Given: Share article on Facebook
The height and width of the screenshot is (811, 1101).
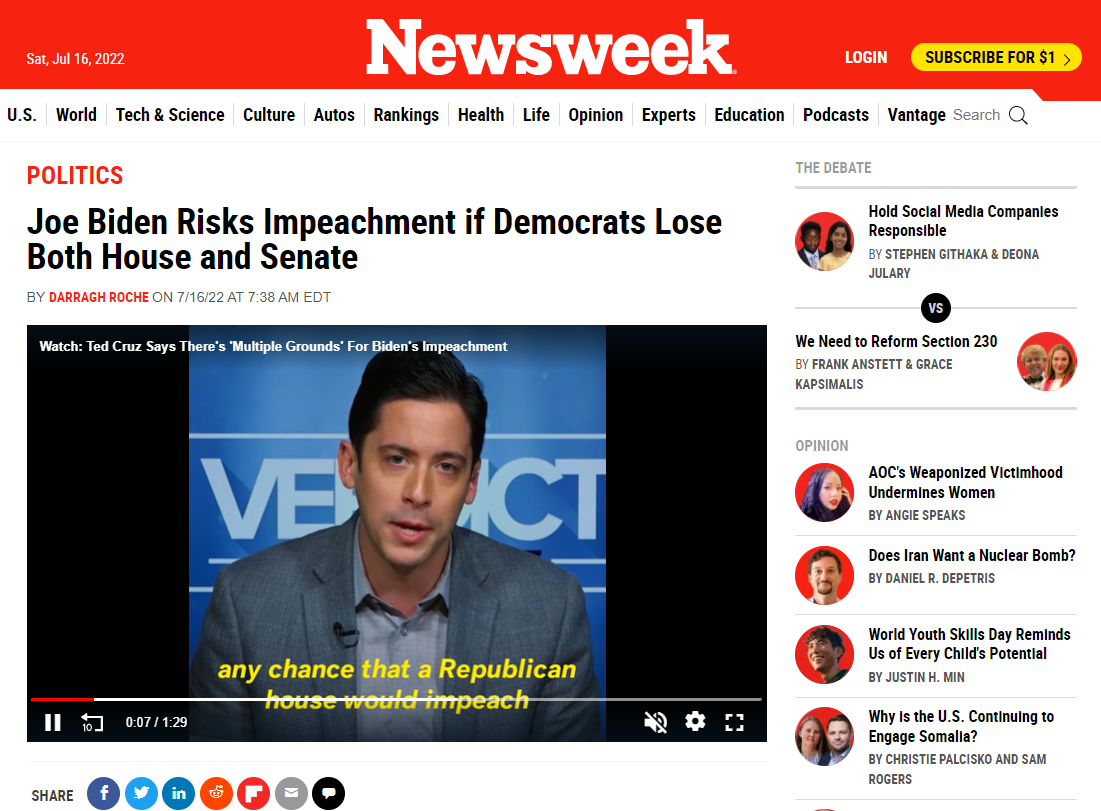Looking at the screenshot, I should [x=103, y=793].
